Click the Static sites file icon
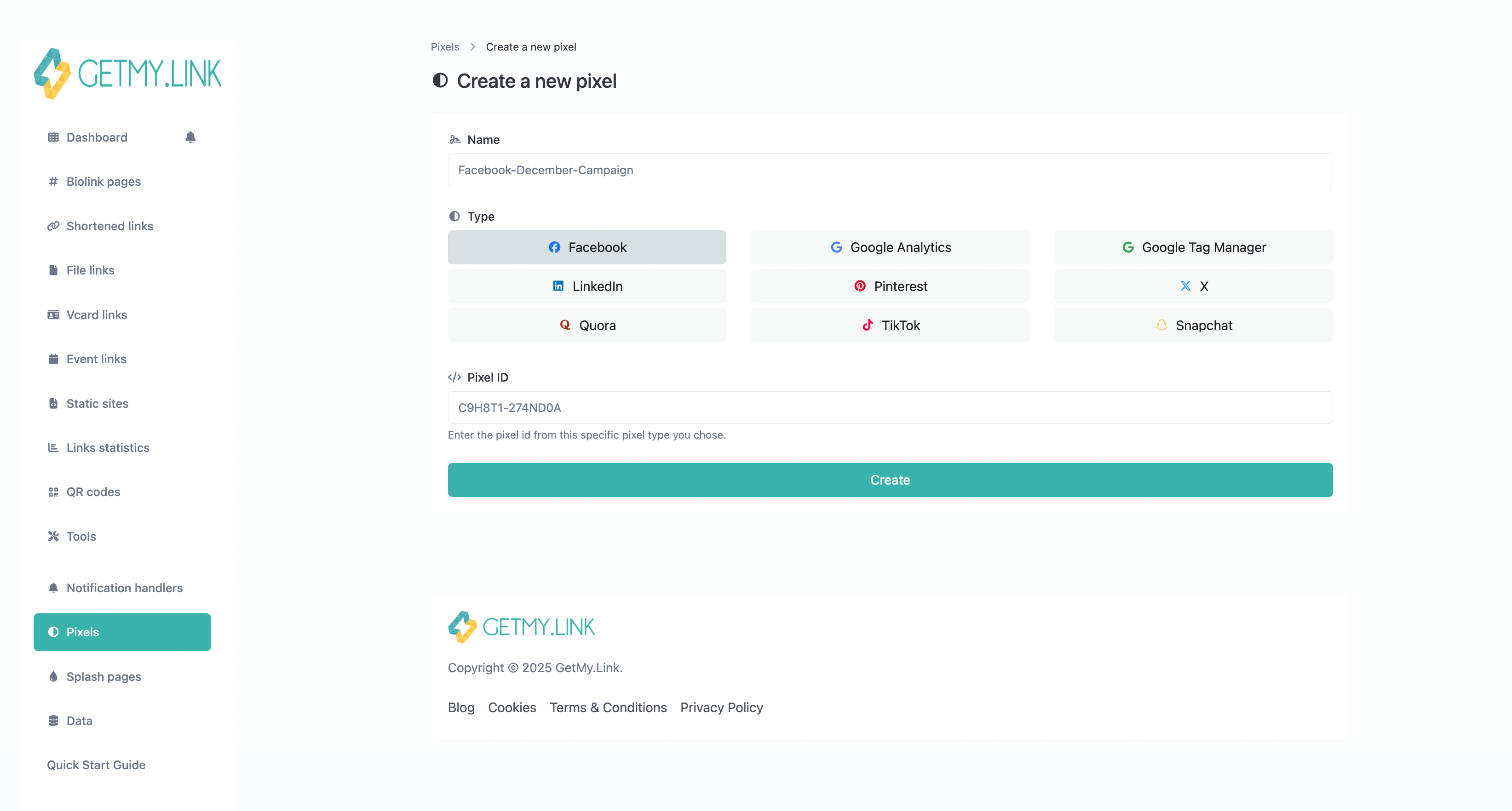 (x=53, y=403)
